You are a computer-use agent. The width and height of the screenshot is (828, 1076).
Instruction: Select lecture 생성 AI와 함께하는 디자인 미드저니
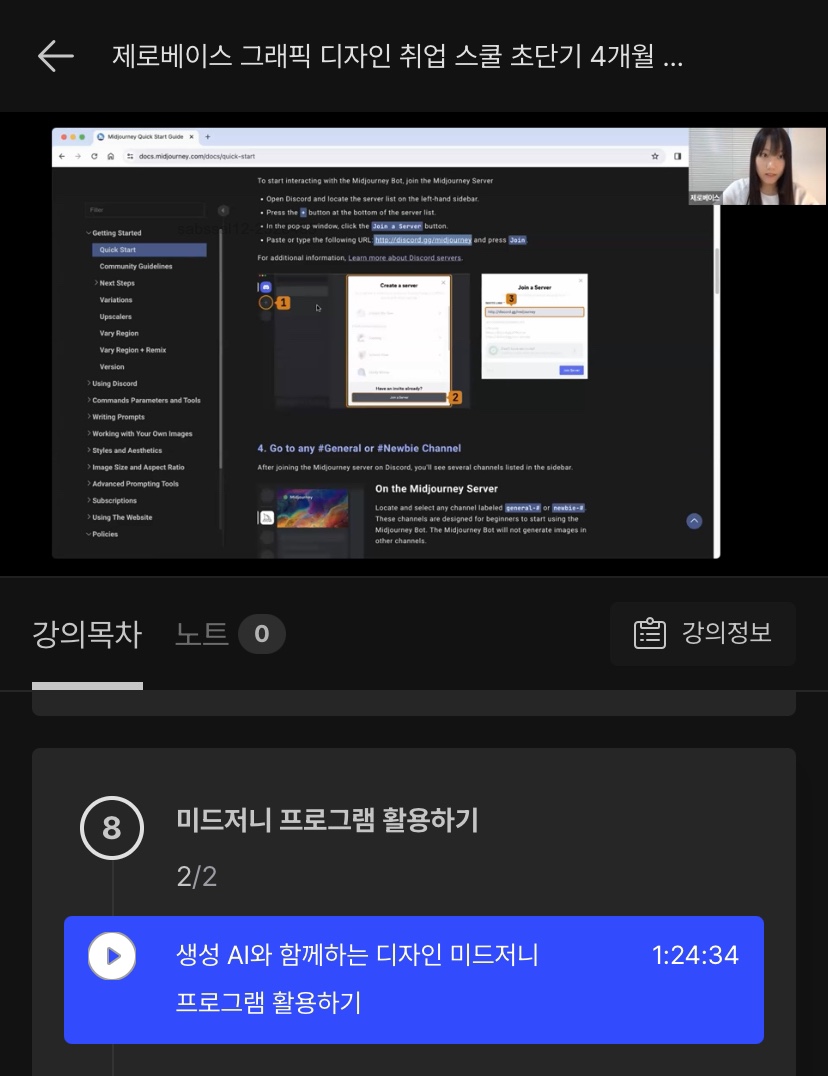(x=414, y=979)
